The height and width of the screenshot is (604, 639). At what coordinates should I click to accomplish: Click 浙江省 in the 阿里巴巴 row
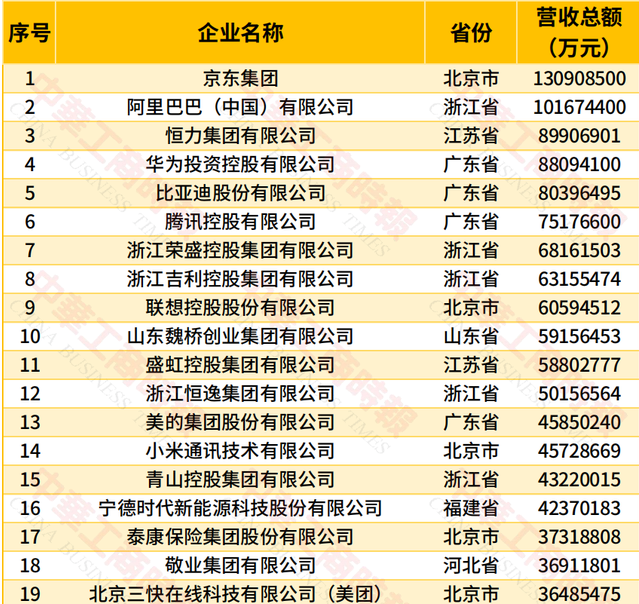(x=471, y=107)
